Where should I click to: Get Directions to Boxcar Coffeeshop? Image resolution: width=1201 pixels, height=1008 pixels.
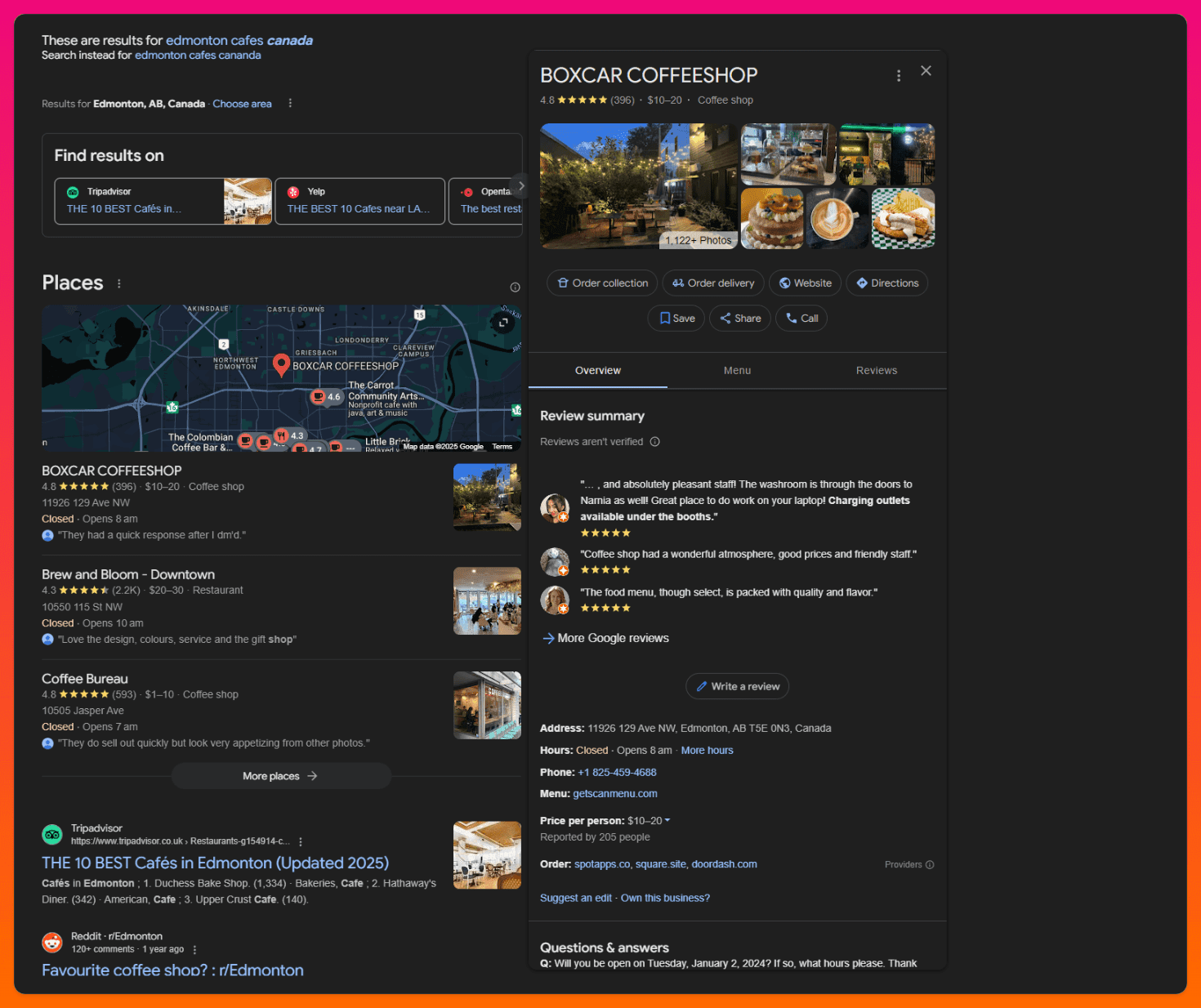tap(887, 283)
